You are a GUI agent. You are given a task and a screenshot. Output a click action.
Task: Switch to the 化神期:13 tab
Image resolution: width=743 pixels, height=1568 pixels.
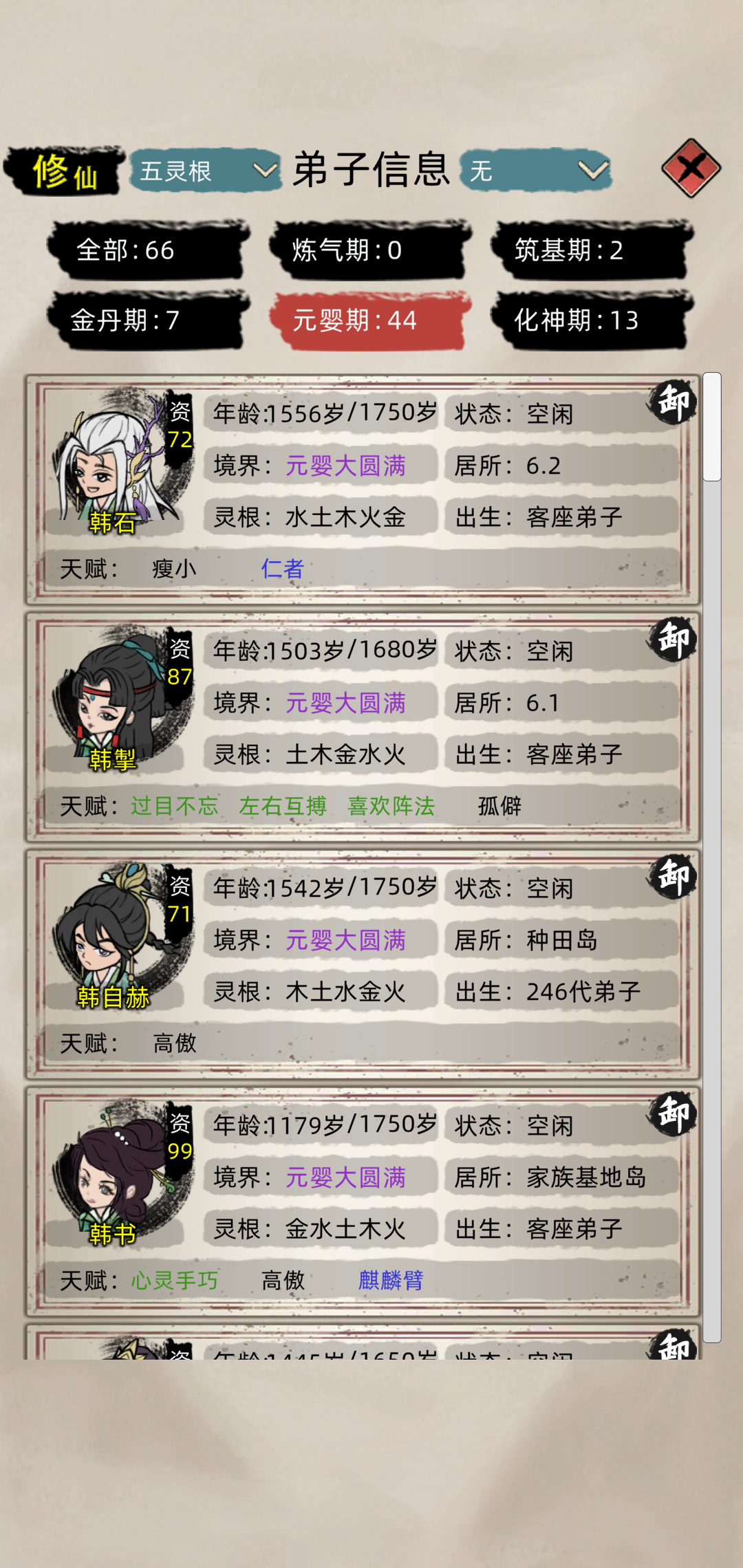(592, 320)
